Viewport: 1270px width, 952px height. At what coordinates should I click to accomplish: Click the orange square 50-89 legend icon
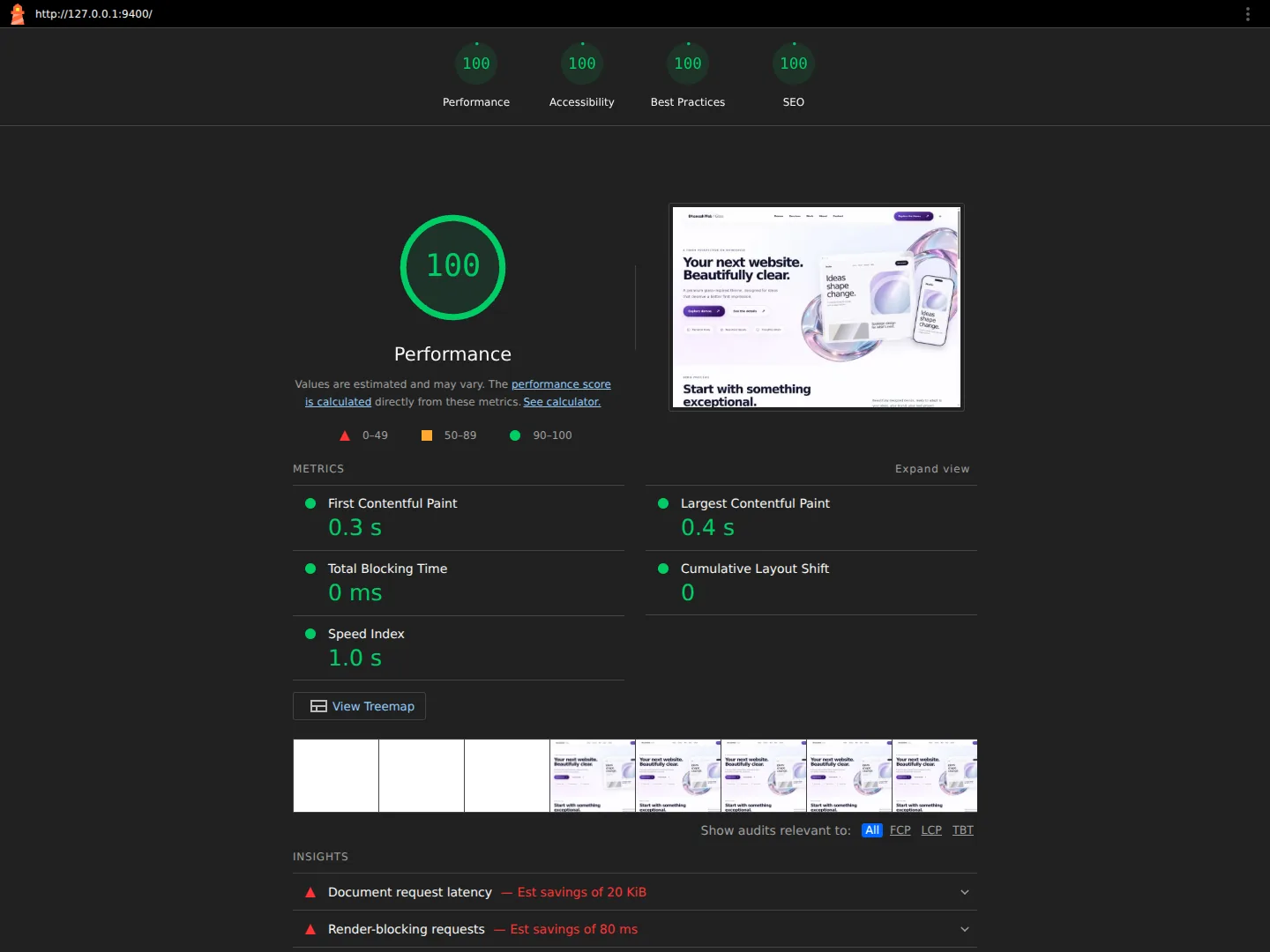pos(427,435)
